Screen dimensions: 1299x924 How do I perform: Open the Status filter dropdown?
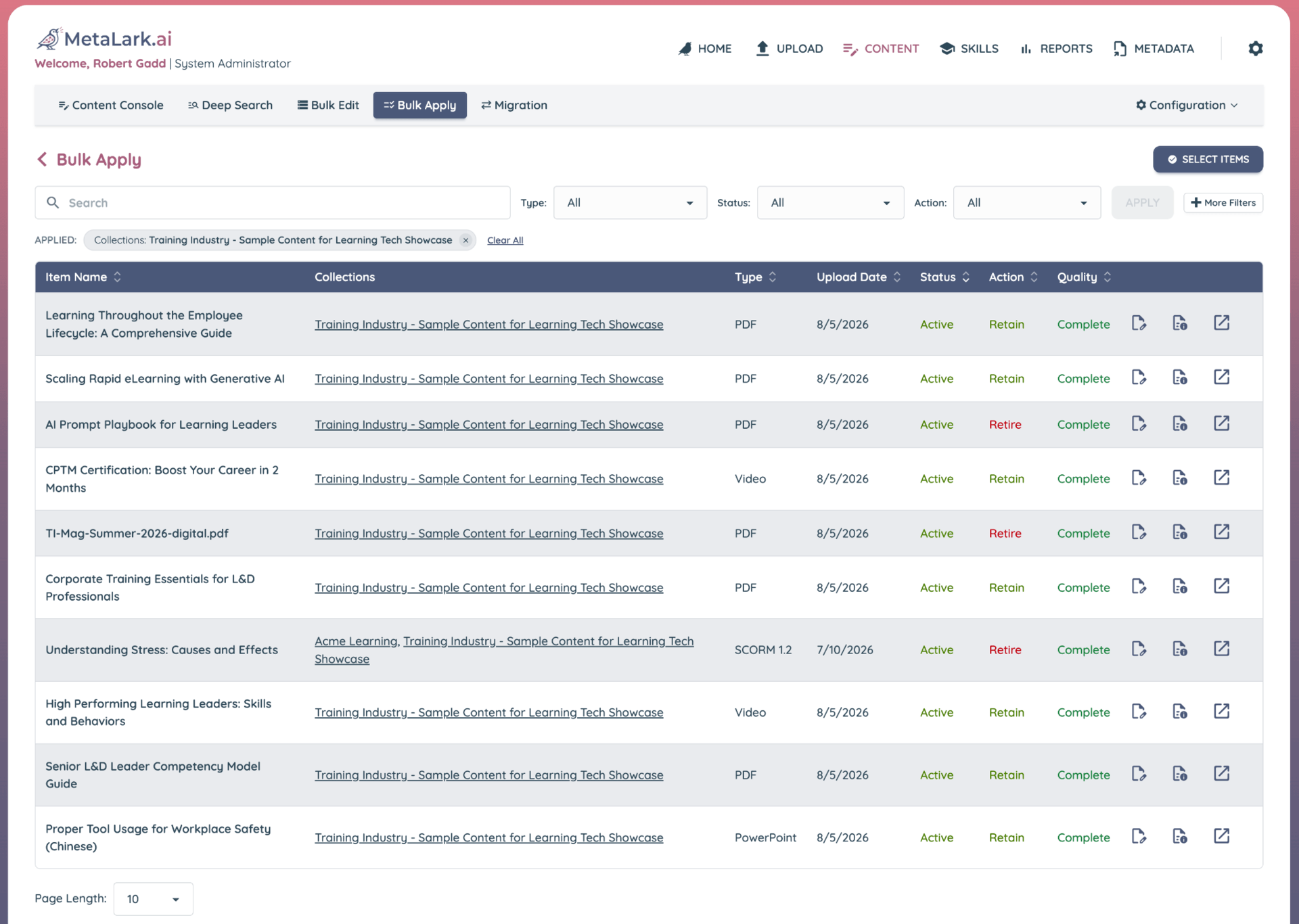[830, 203]
